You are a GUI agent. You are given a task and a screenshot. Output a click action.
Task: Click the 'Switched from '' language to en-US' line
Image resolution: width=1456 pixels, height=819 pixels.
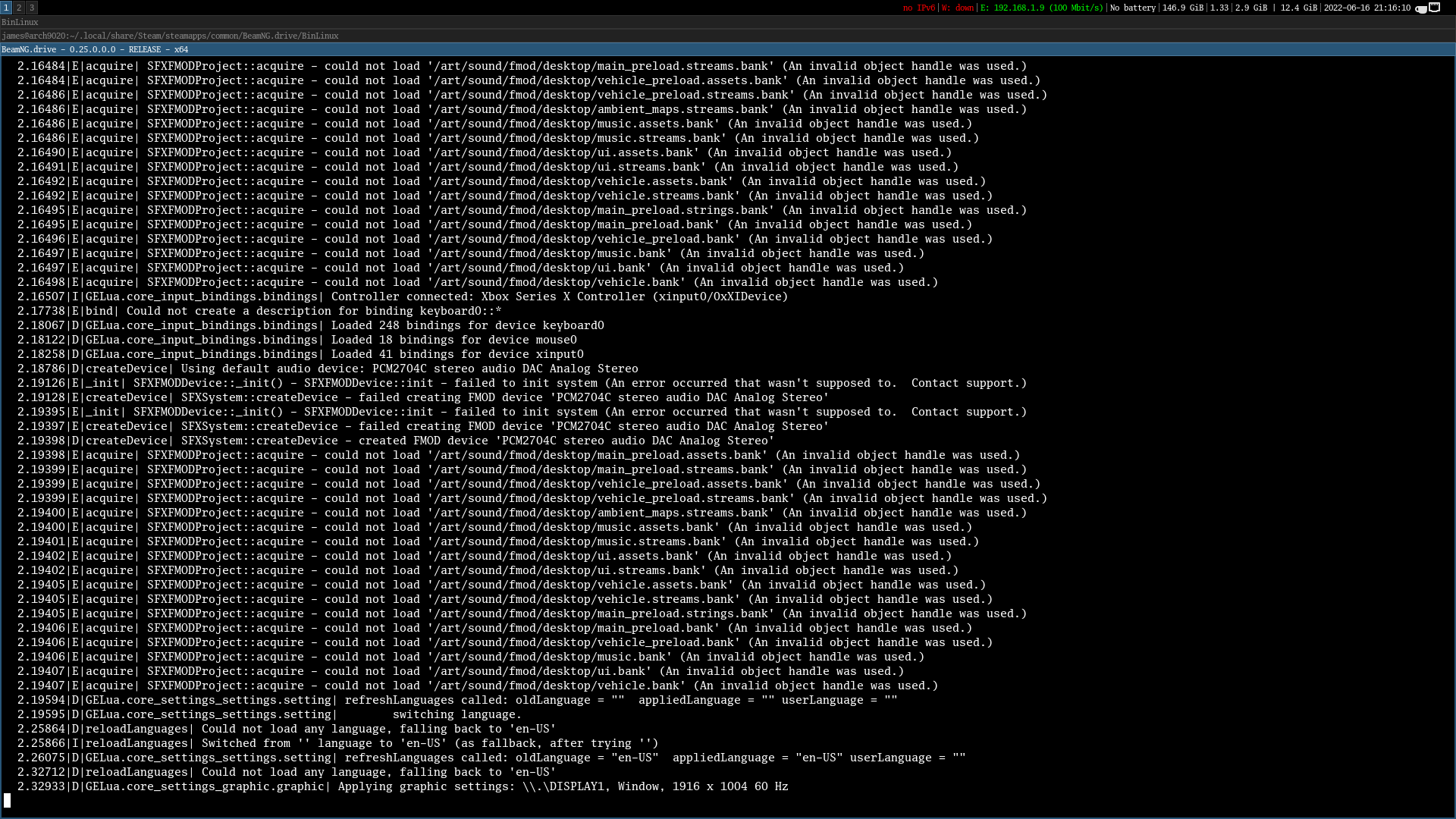click(x=337, y=743)
